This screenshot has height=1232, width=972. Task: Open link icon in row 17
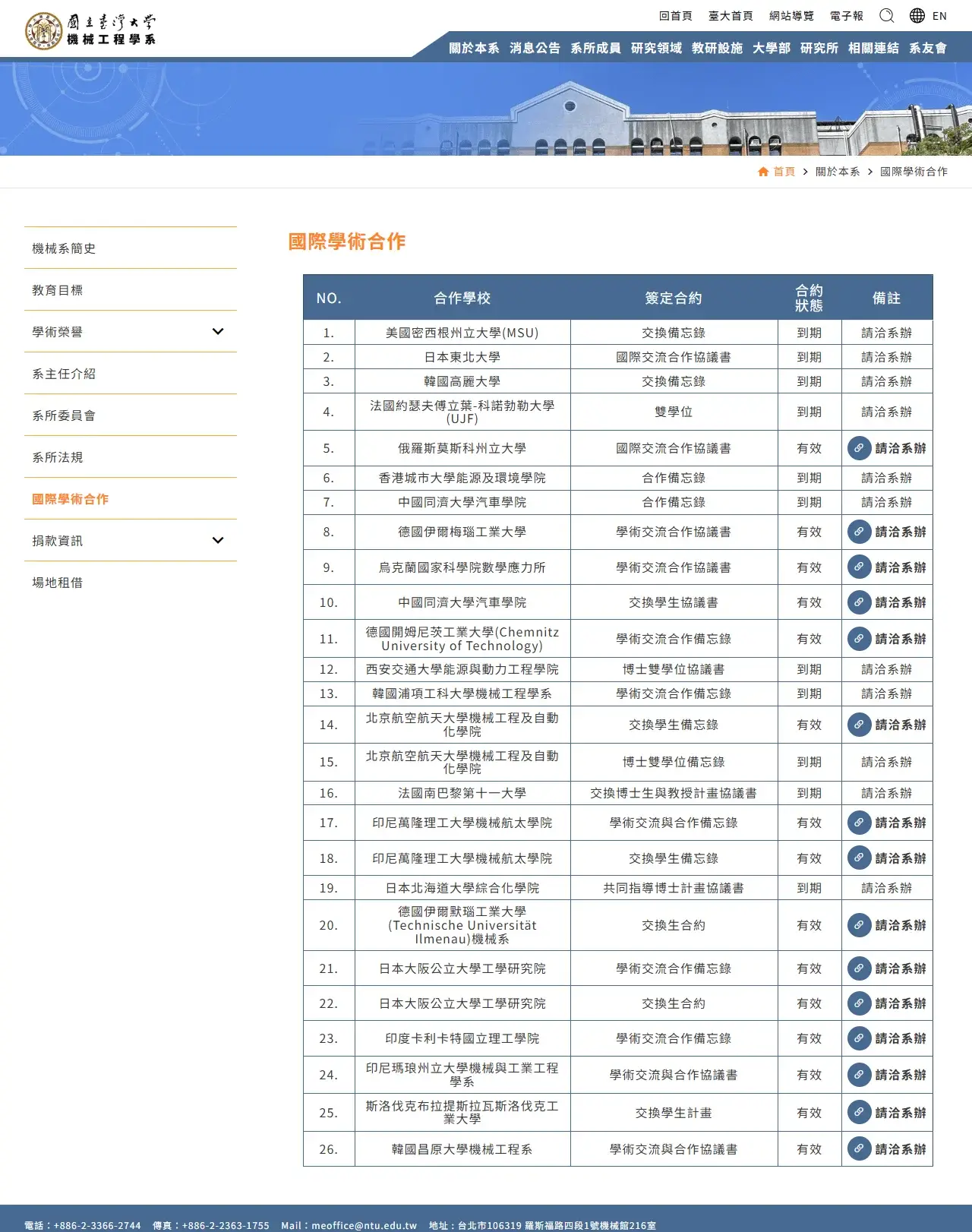pyautogui.click(x=859, y=822)
